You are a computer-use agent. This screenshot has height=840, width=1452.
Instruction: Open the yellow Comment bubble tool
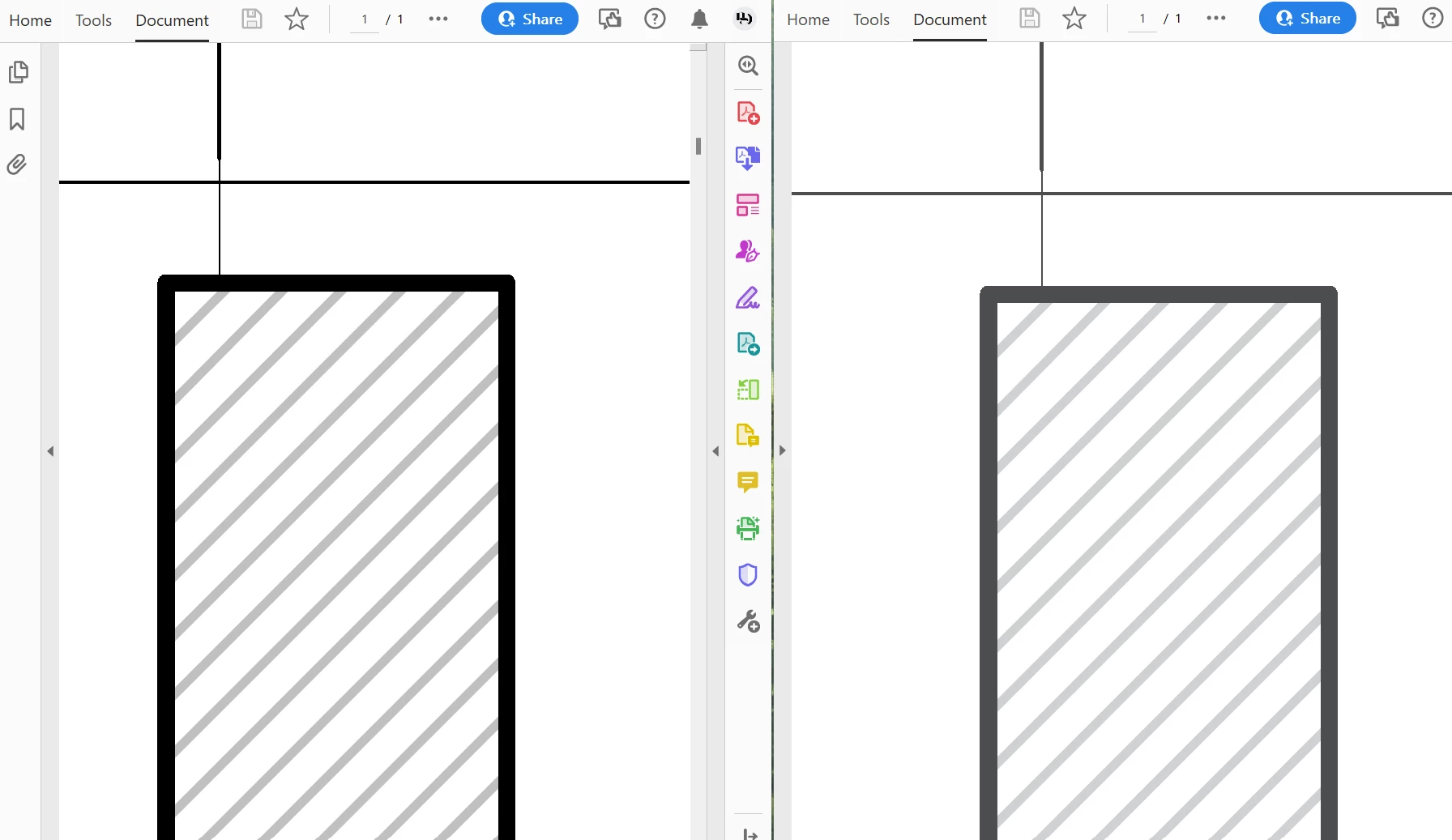748,482
